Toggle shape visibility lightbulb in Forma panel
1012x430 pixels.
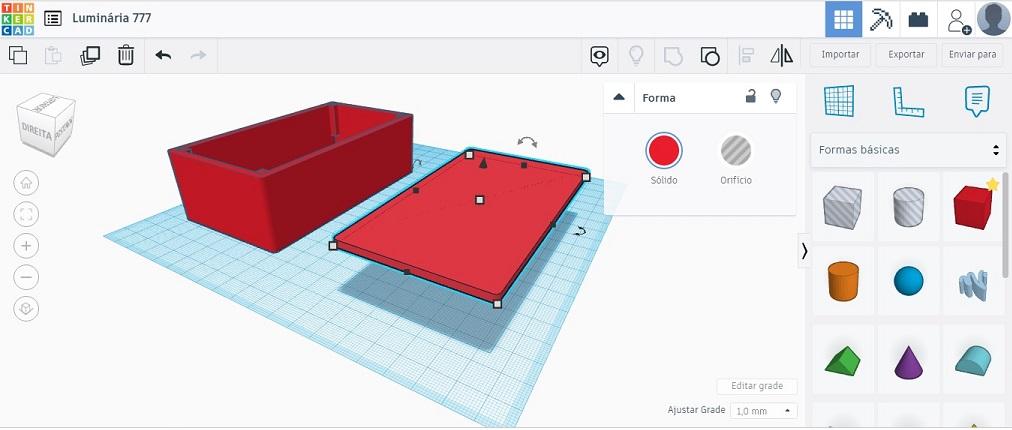pyautogui.click(x=776, y=97)
